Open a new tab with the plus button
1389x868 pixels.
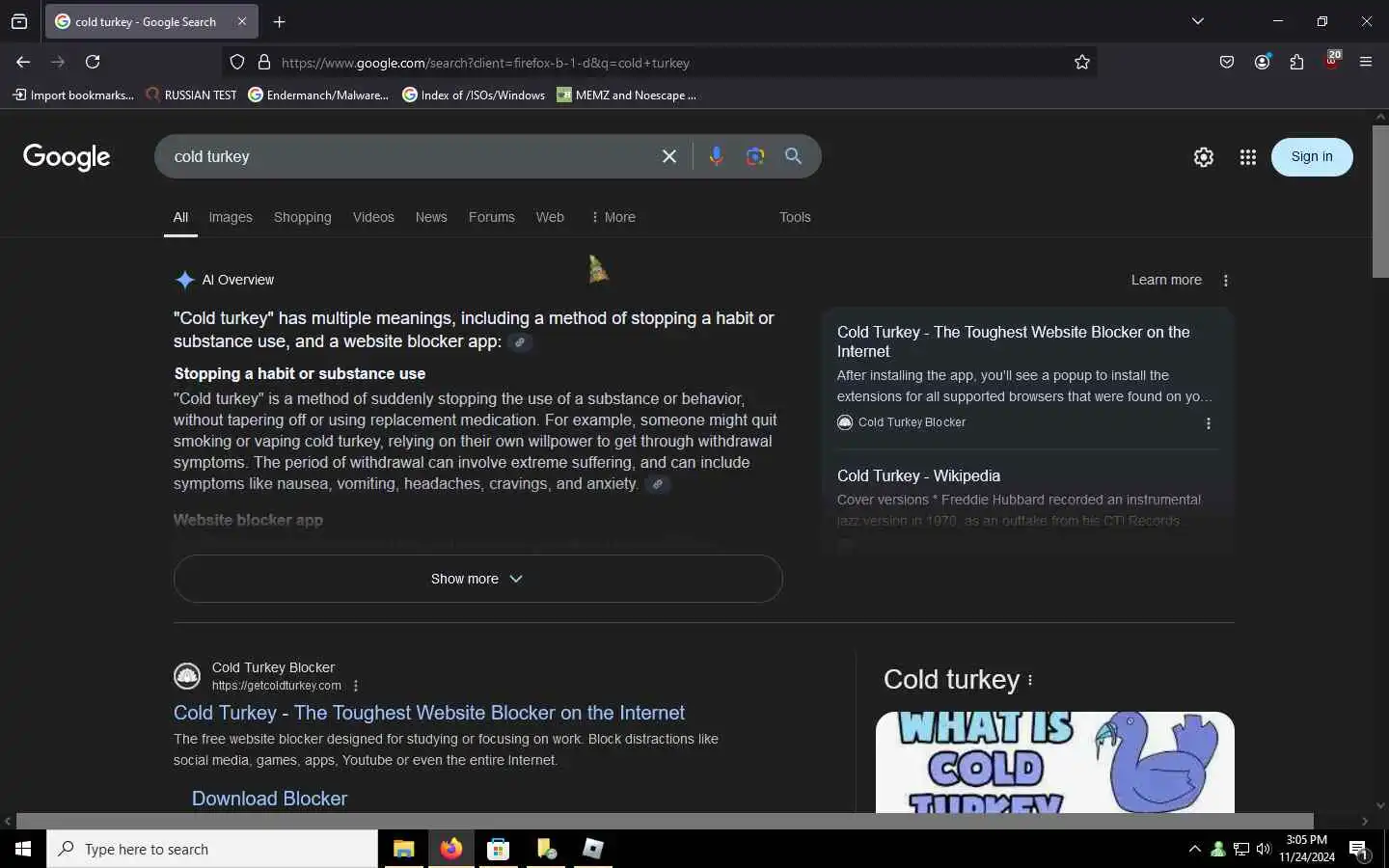pyautogui.click(x=279, y=21)
